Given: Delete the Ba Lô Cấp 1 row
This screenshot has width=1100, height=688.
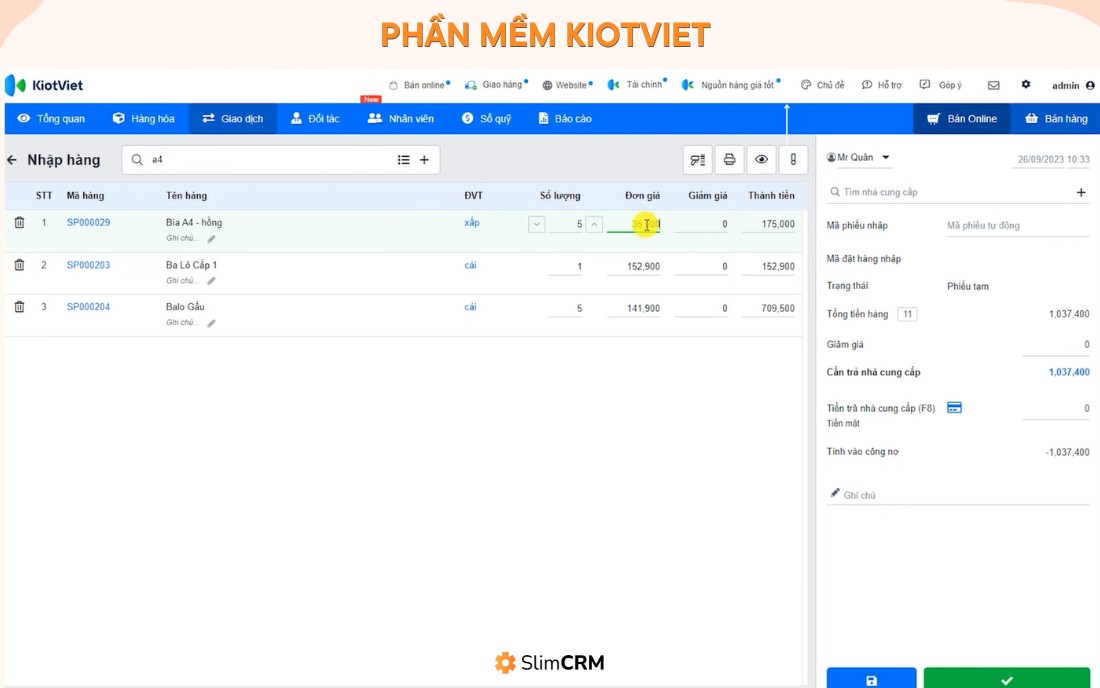Looking at the screenshot, I should tap(20, 265).
